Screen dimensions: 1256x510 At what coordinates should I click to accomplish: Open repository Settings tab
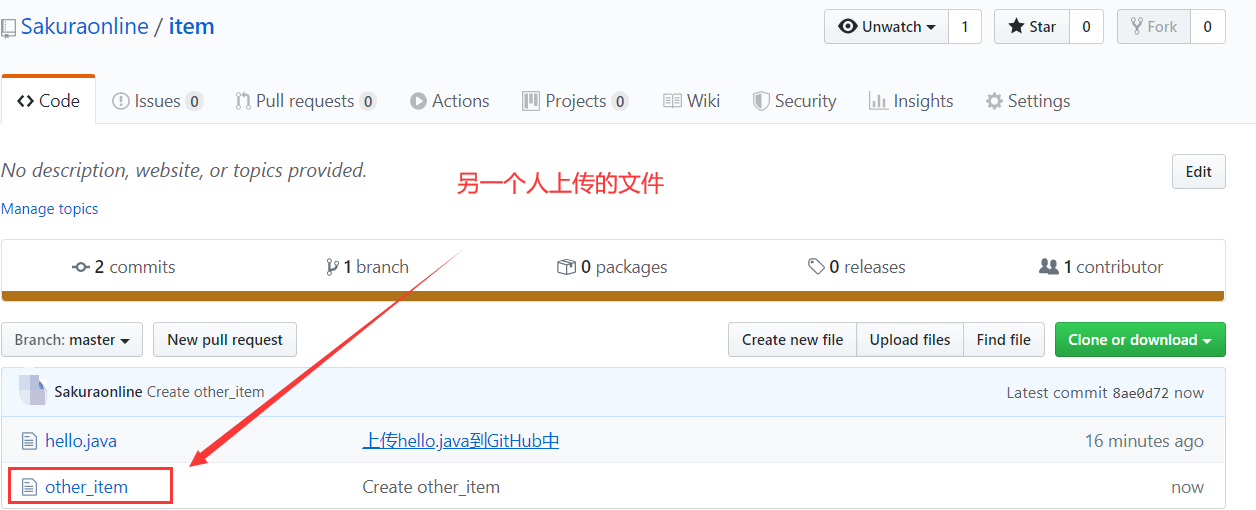pyautogui.click(x=1028, y=101)
